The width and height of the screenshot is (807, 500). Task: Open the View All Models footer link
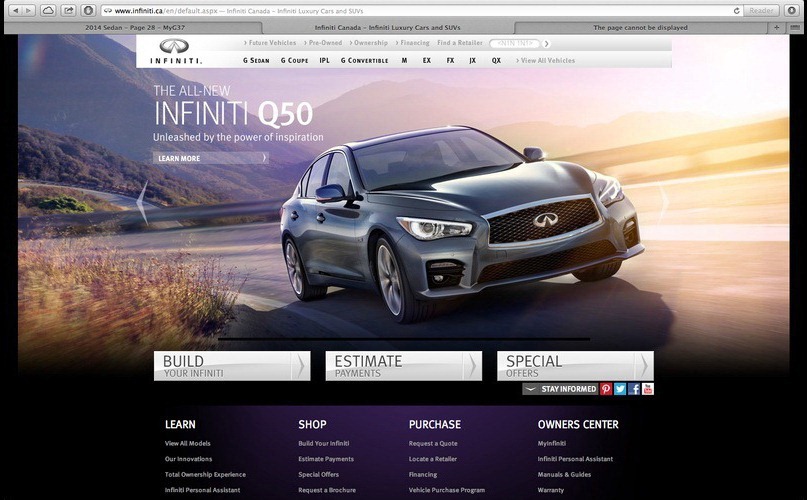187,443
